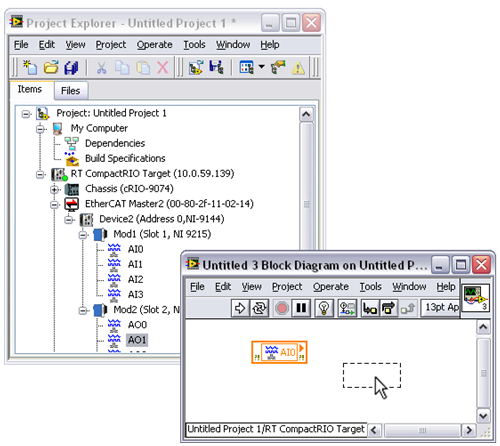Toggle the Retain Wire Values button
500x446 pixels.
[x=347, y=308]
